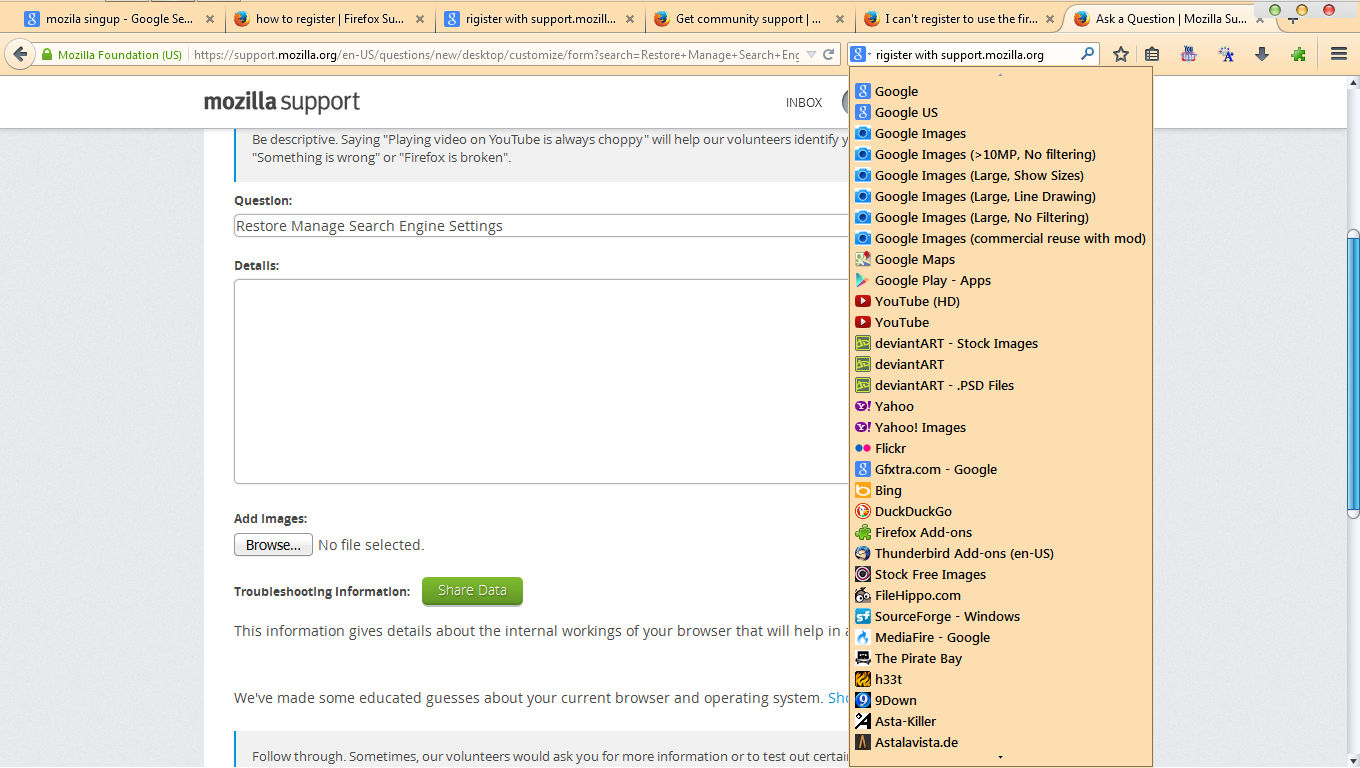Viewport: 1360px width, 768px height.
Task: Choose Yahoo! Images engine
Action: [x=1000, y=427]
